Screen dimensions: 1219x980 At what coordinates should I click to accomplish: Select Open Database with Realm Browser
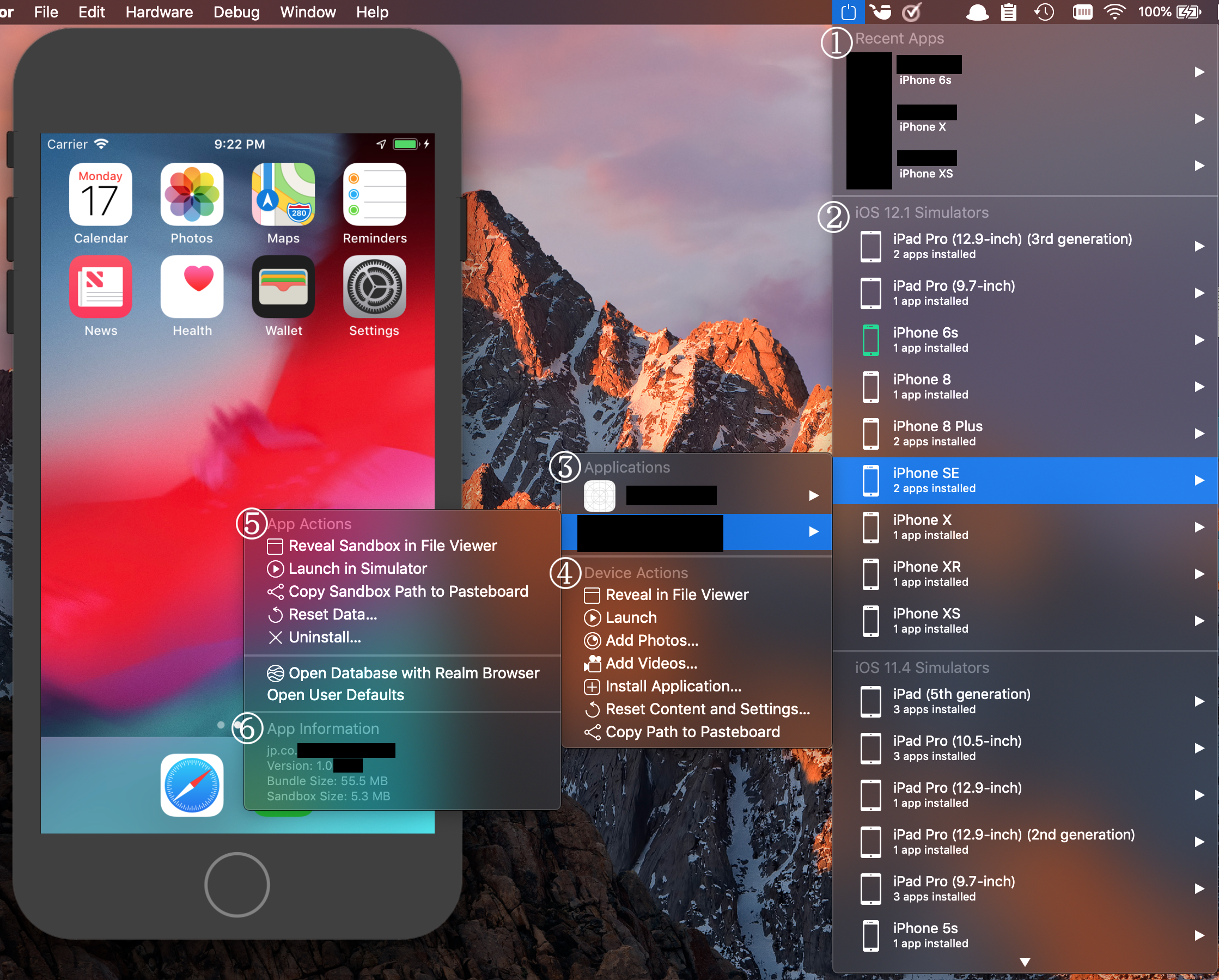click(x=402, y=673)
